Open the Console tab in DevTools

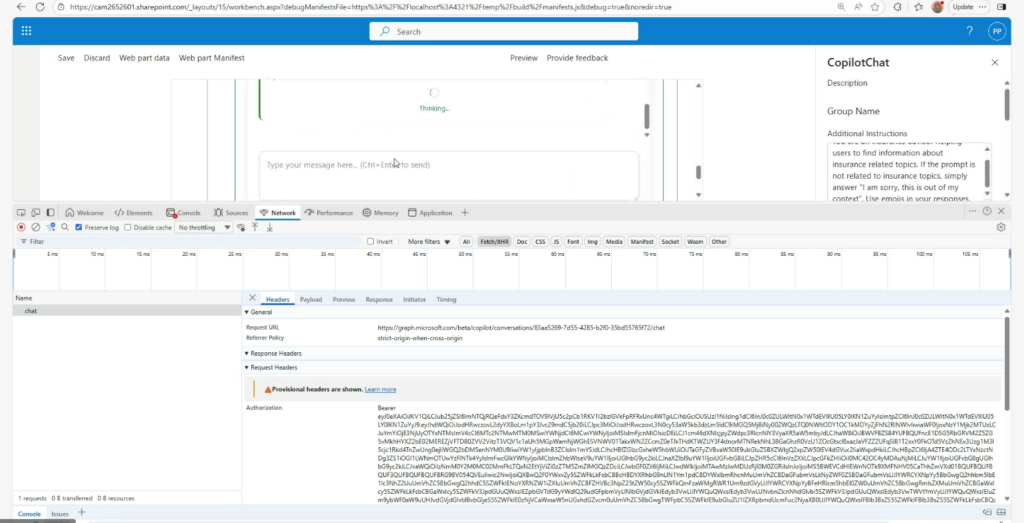click(x=184, y=213)
